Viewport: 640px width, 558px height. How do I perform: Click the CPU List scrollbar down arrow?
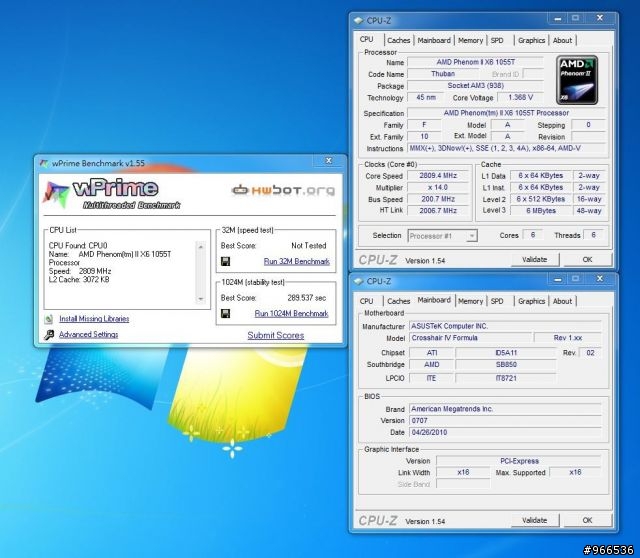click(200, 299)
